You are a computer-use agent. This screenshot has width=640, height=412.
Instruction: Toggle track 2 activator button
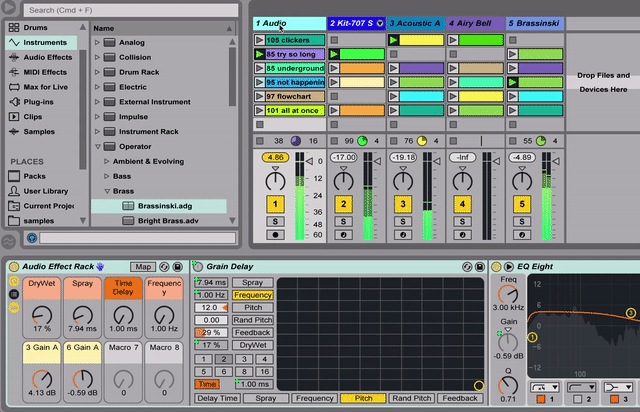(343, 204)
